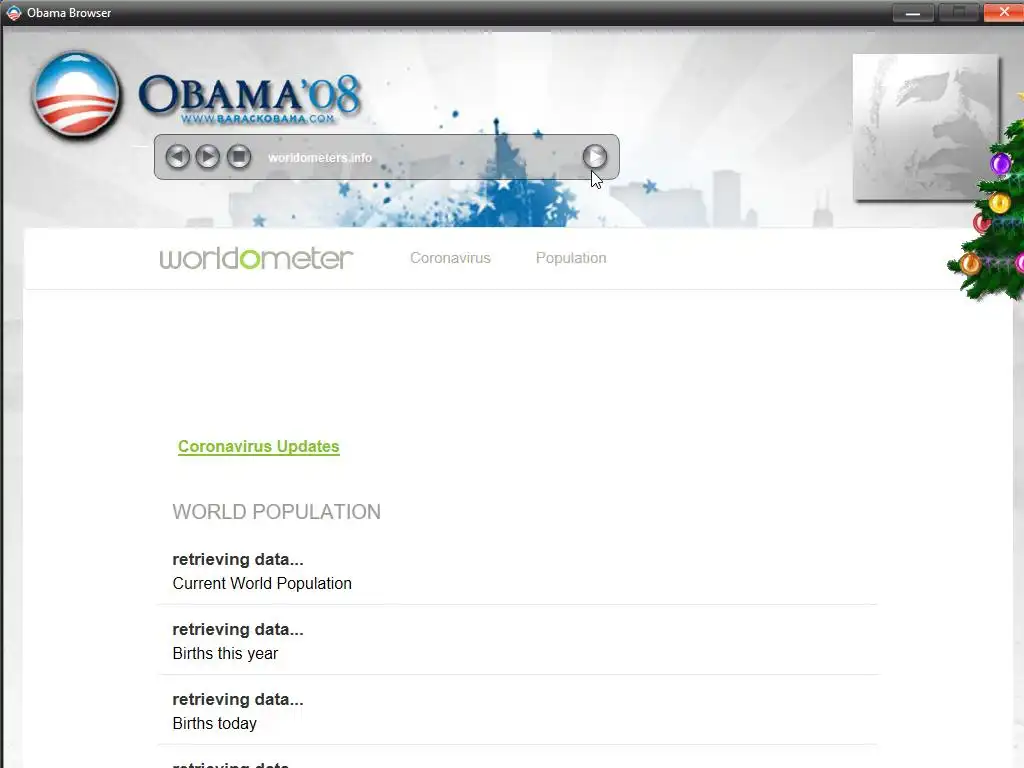Viewport: 1024px width, 768px height.
Task: Select the WORLD POPULATION heading
Action: 276,512
